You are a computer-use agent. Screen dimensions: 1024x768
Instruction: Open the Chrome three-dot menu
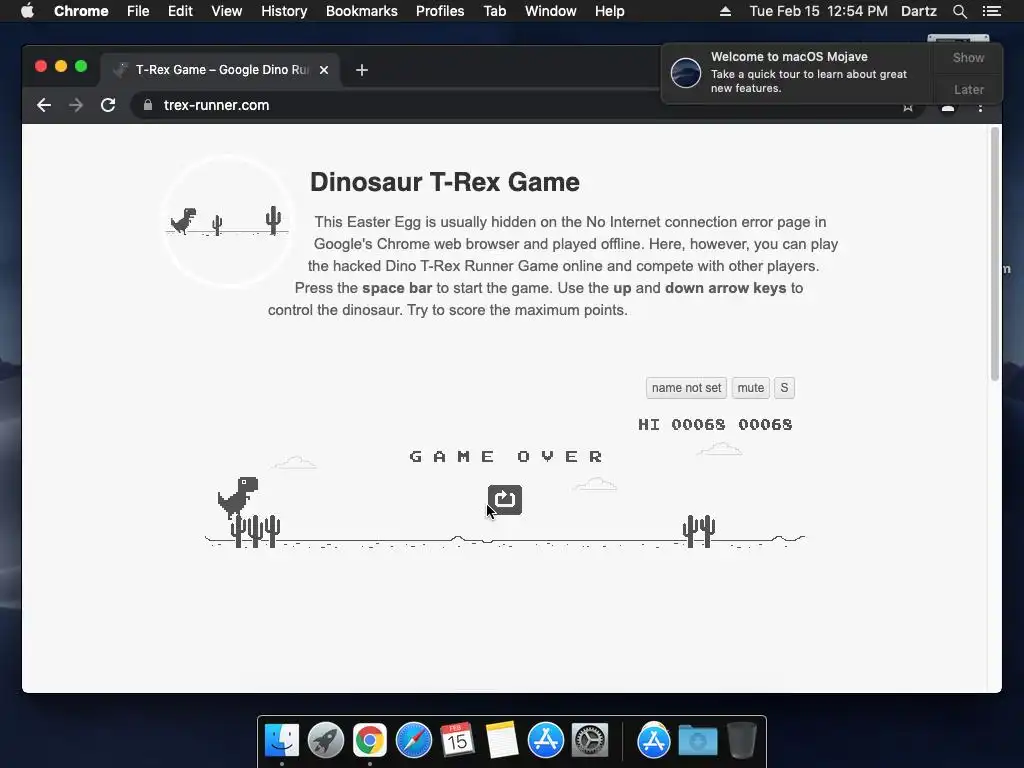[980, 108]
